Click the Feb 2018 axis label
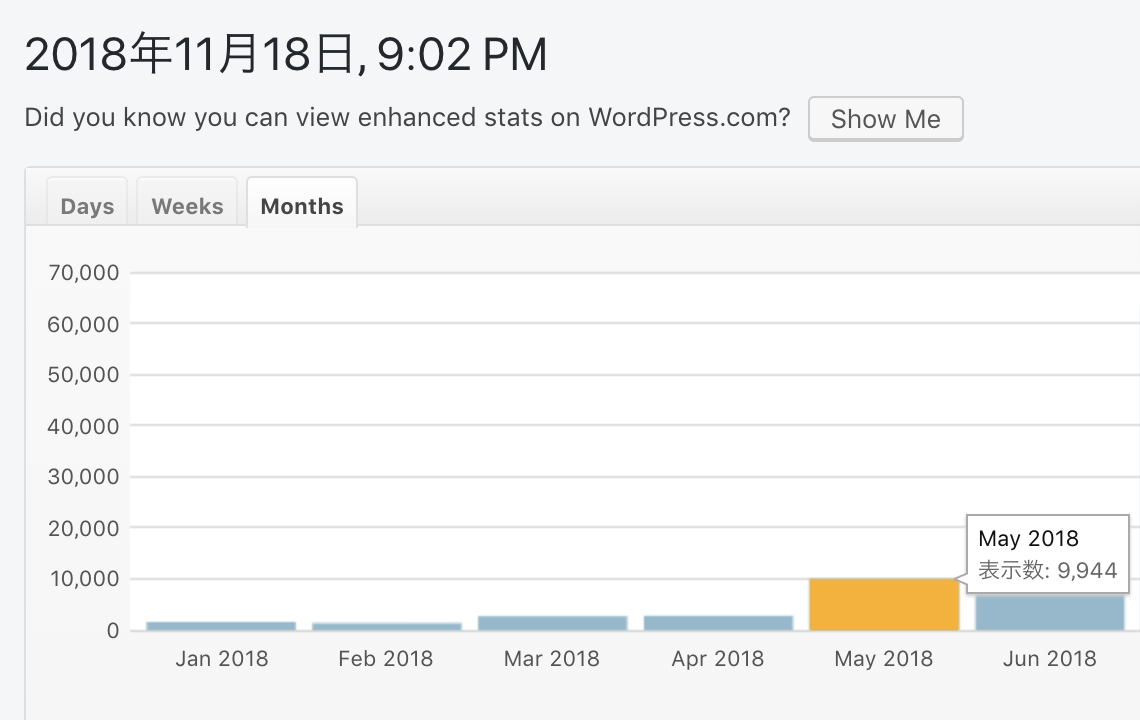The width and height of the screenshot is (1140, 720). [x=386, y=659]
